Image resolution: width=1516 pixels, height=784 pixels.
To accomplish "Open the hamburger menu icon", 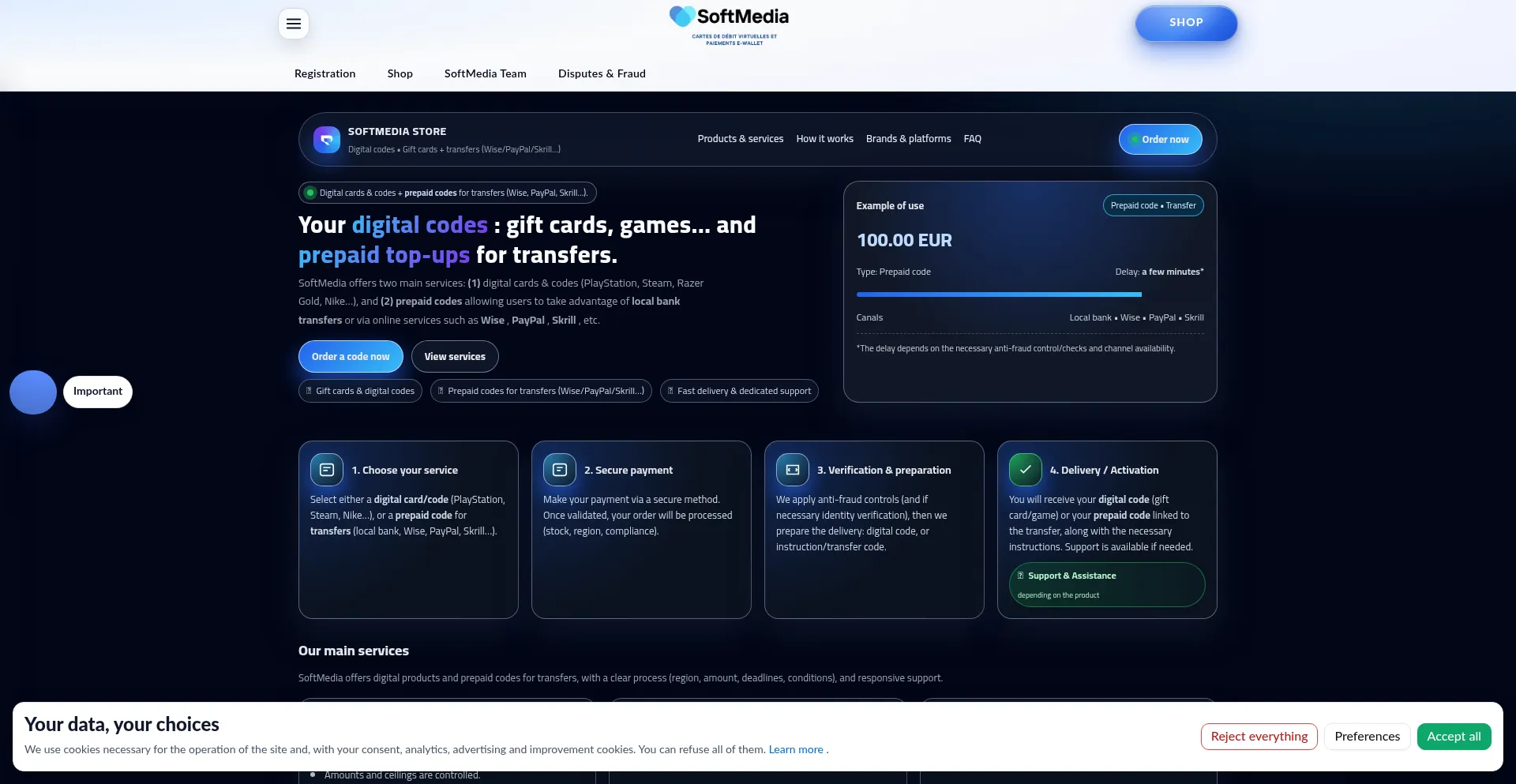I will pos(294,24).
